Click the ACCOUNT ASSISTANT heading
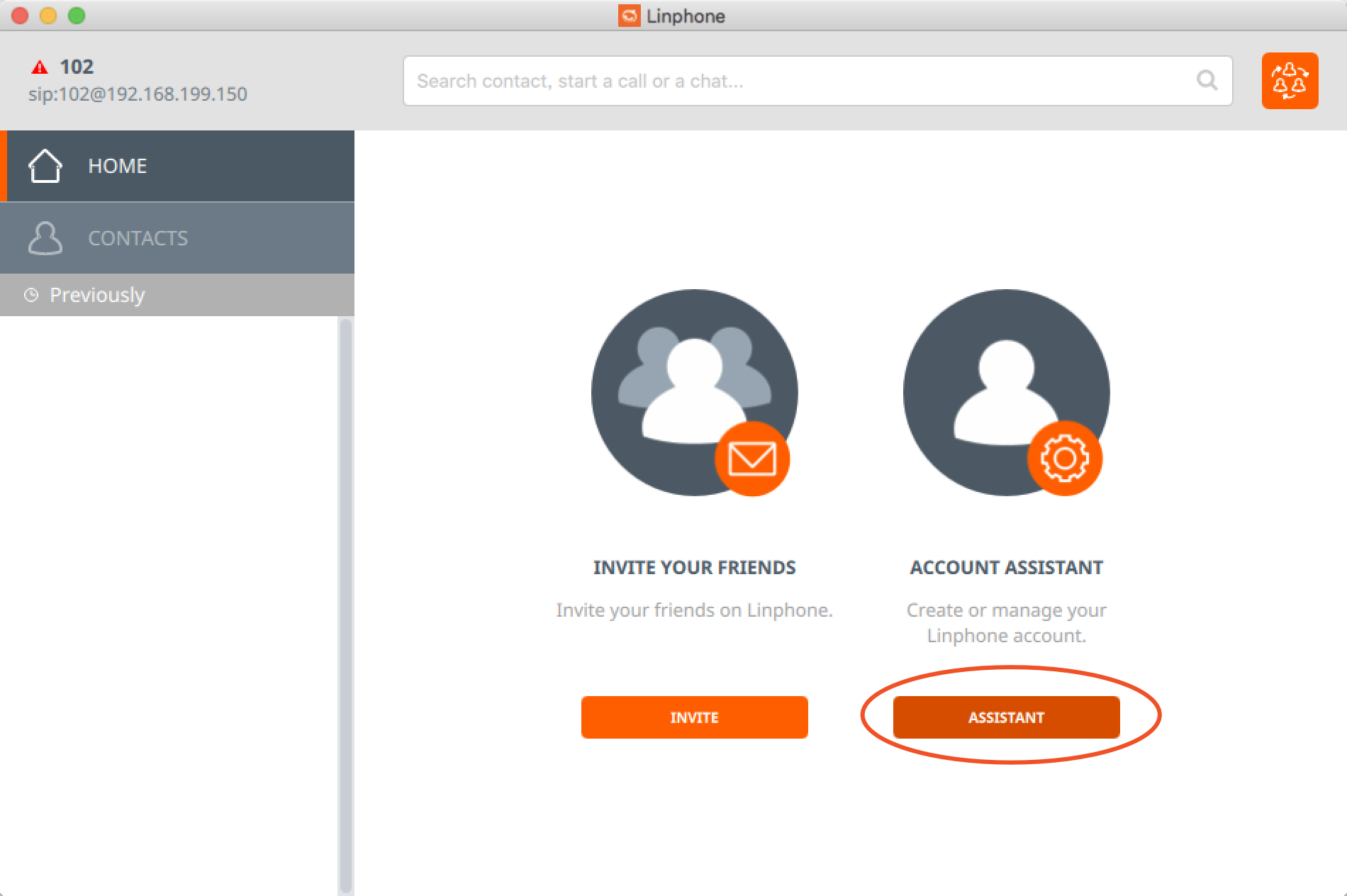The image size is (1347, 896). [1007, 568]
